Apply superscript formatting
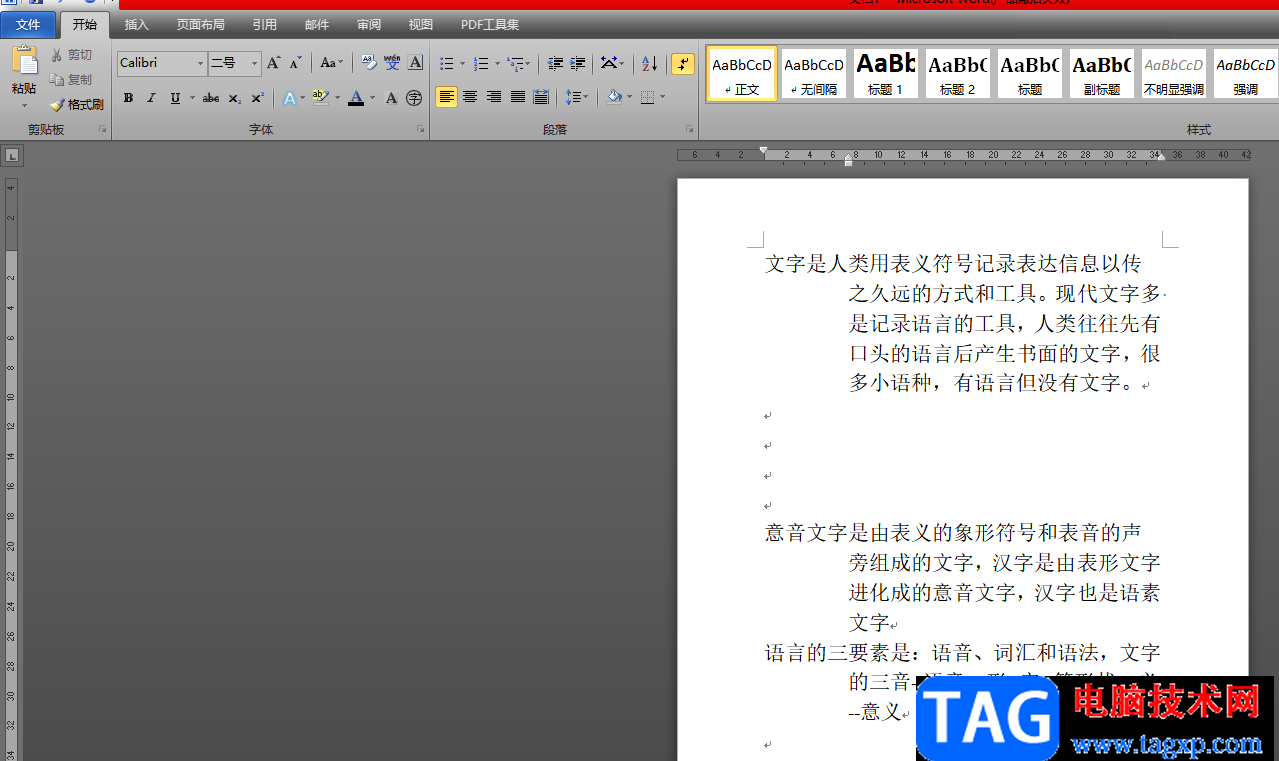This screenshot has width=1279, height=761. pyautogui.click(x=258, y=98)
